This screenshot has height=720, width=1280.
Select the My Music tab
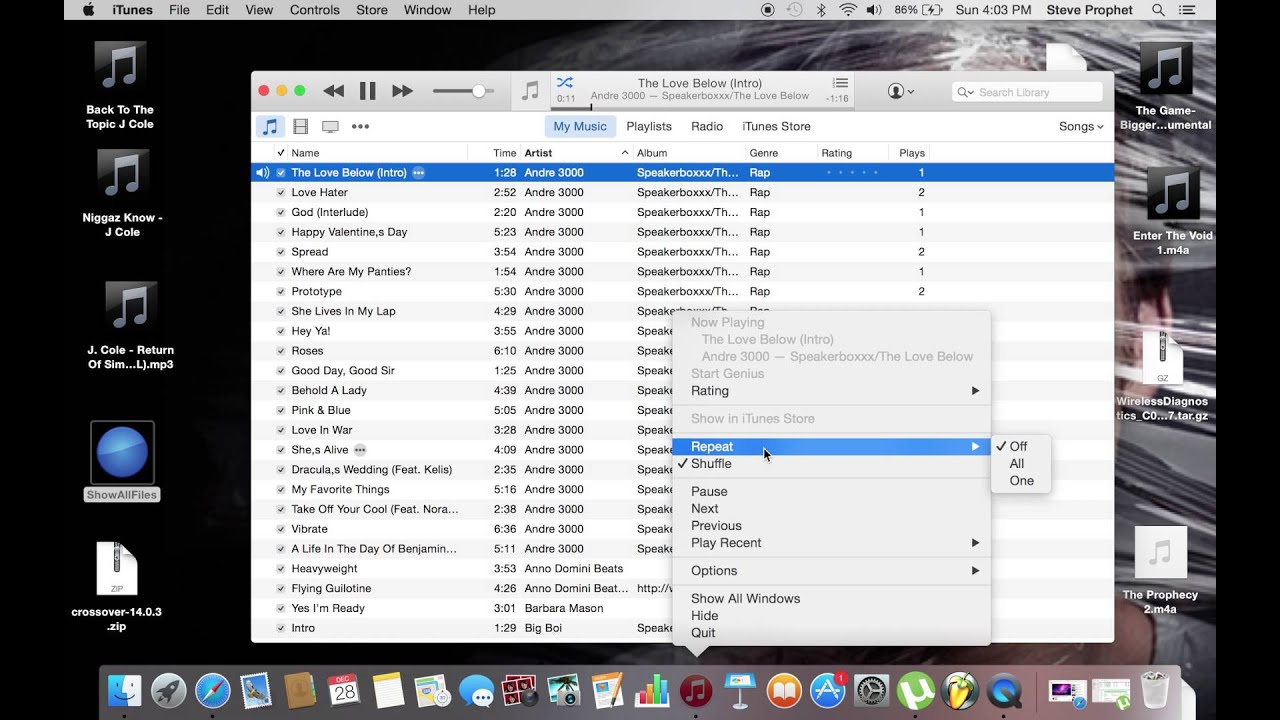tap(580, 126)
